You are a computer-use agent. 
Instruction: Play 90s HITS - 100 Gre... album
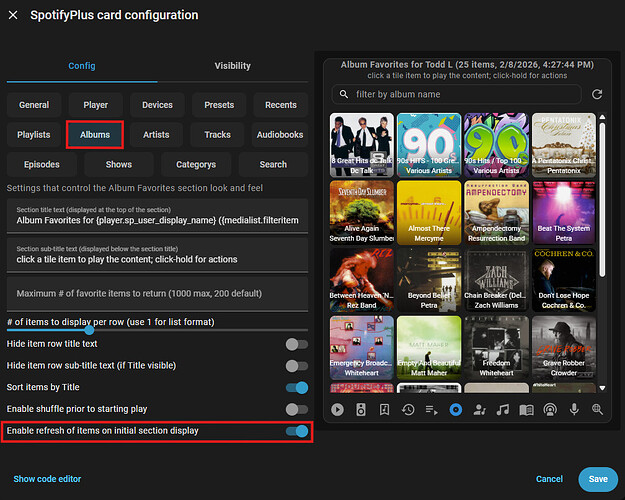point(429,145)
